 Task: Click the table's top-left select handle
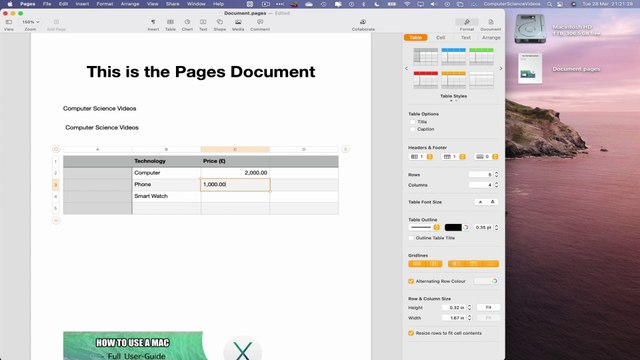tap(56, 149)
